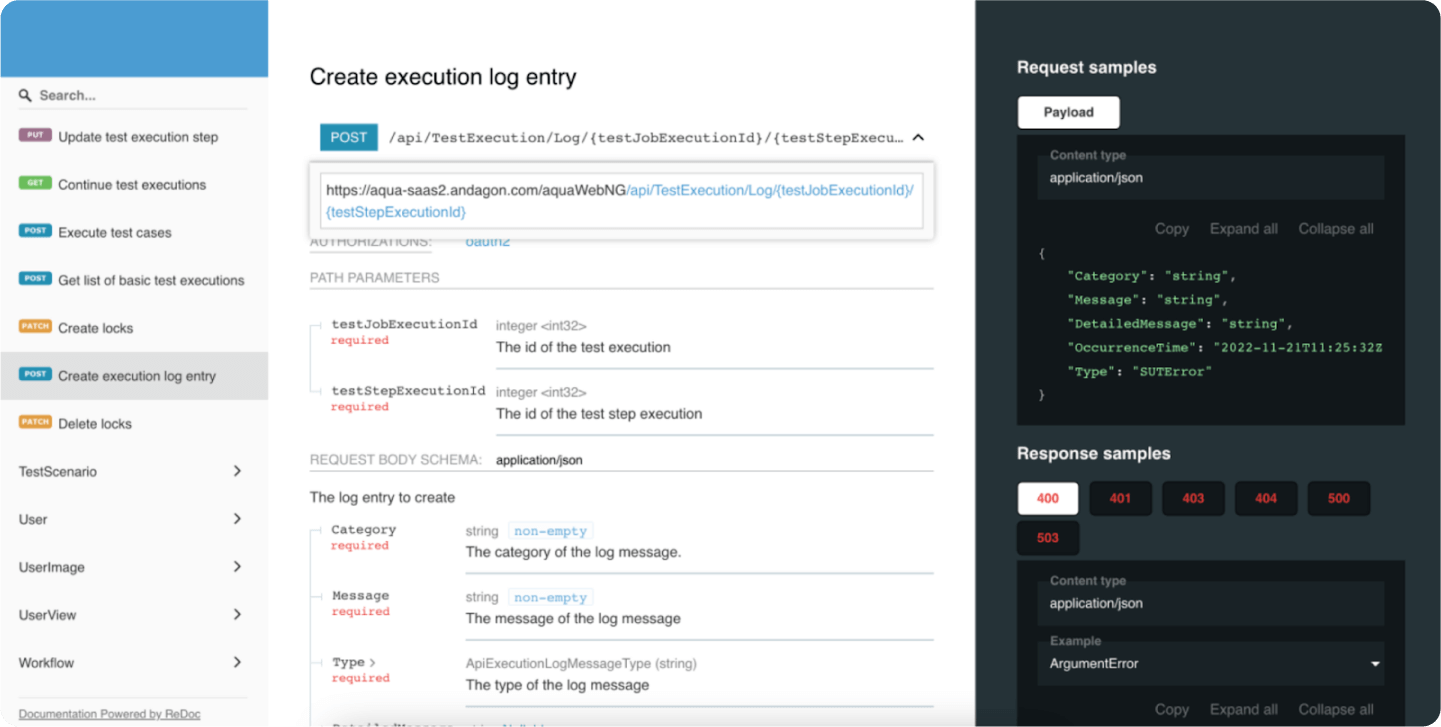The width and height of the screenshot is (1441, 727).
Task: Open the oauth2 authorizations link
Action: point(487,240)
